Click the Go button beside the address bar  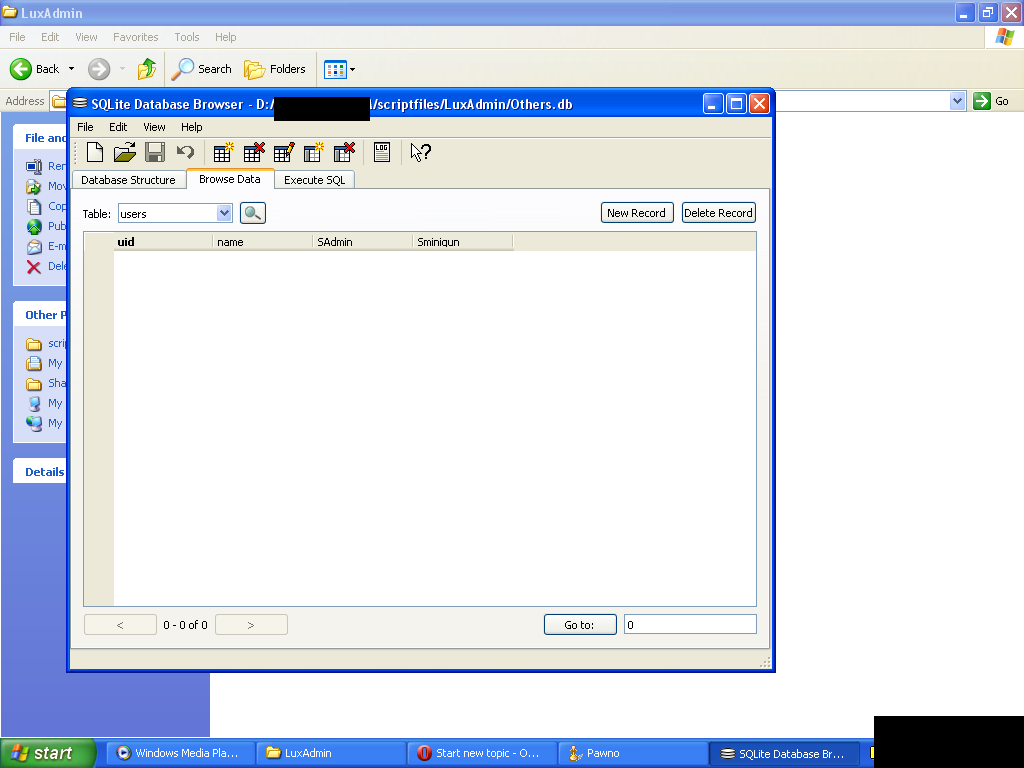[991, 101]
